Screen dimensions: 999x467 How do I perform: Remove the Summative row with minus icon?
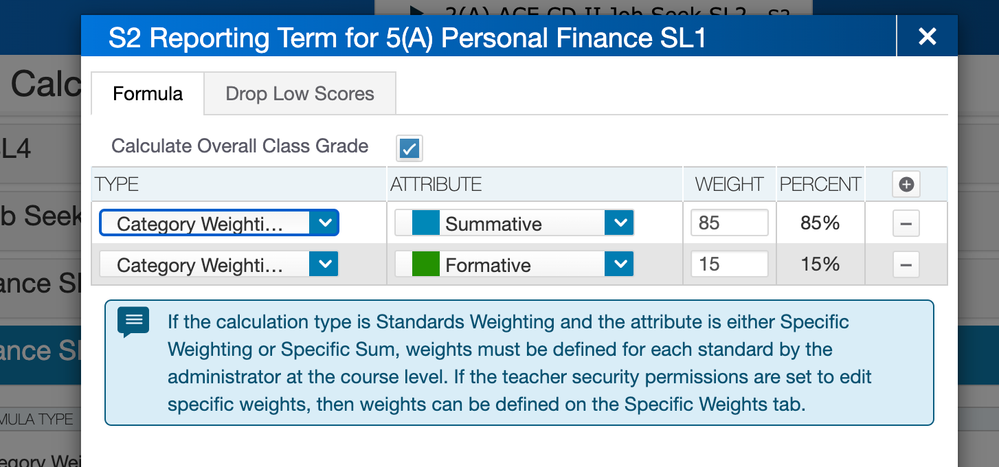point(906,223)
